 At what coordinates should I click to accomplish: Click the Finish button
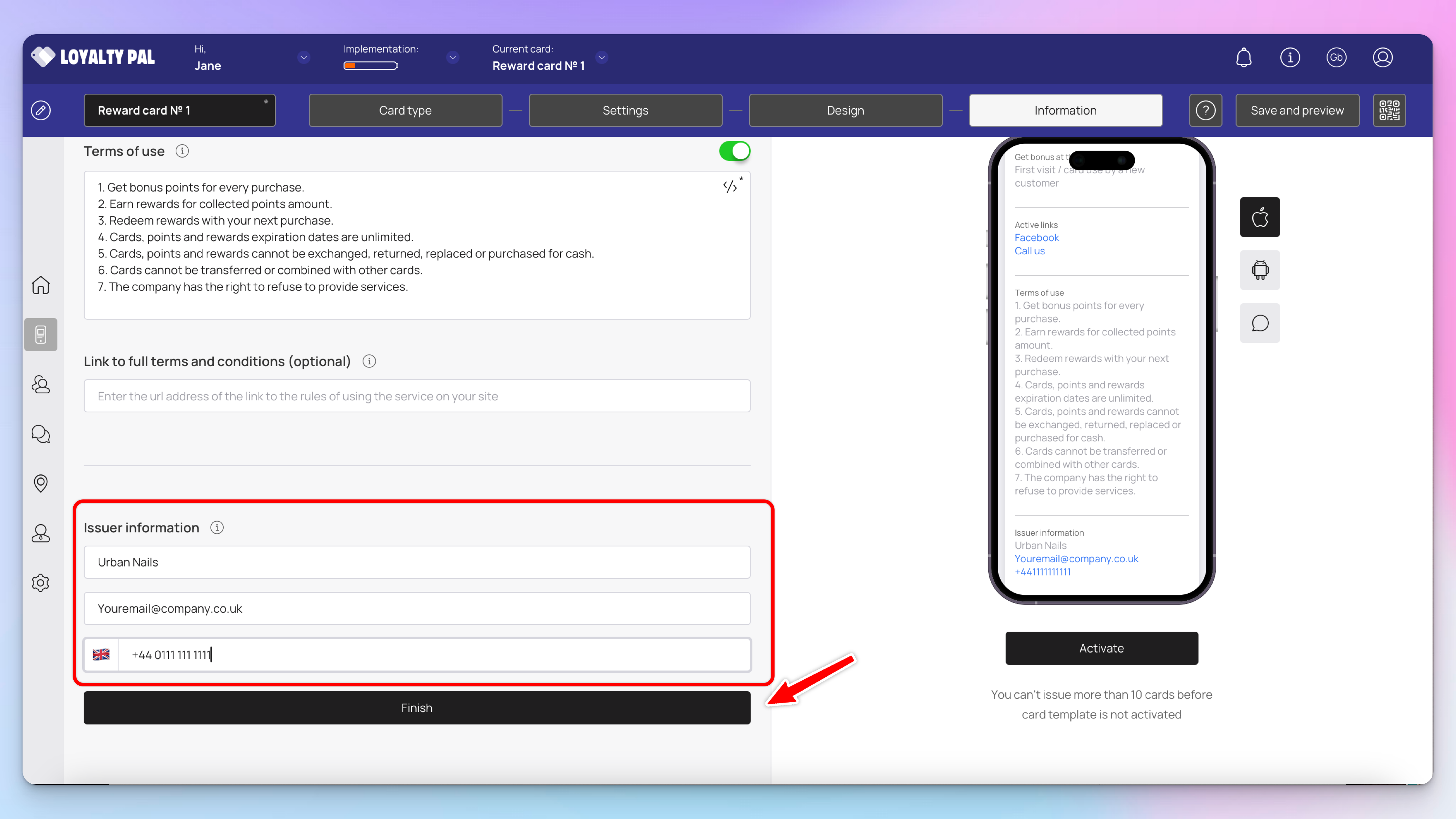tap(417, 708)
